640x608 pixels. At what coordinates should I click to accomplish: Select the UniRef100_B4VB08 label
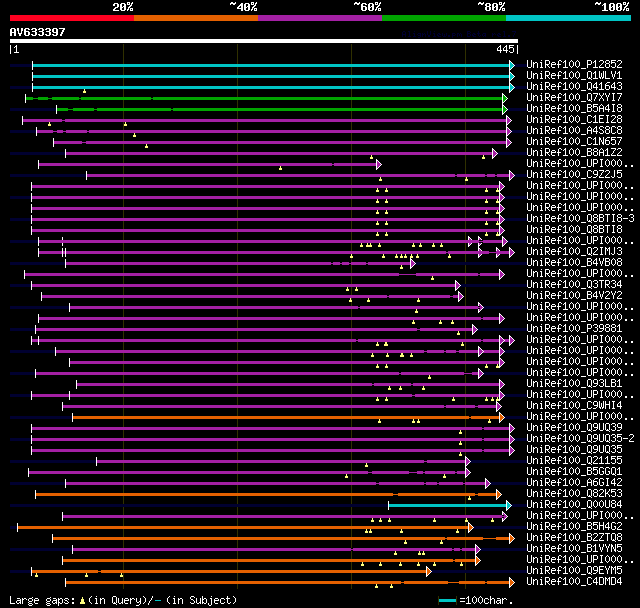tap(574, 263)
